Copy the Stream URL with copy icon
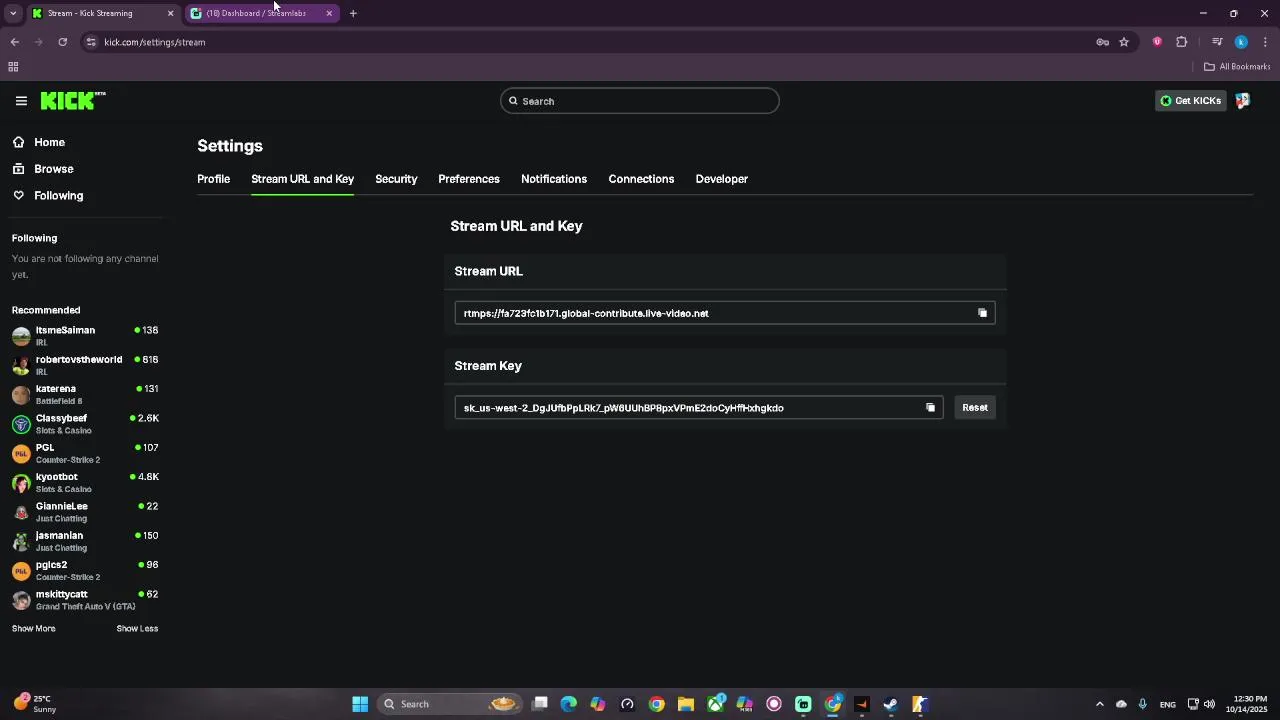Viewport: 1280px width, 720px height. [x=982, y=313]
